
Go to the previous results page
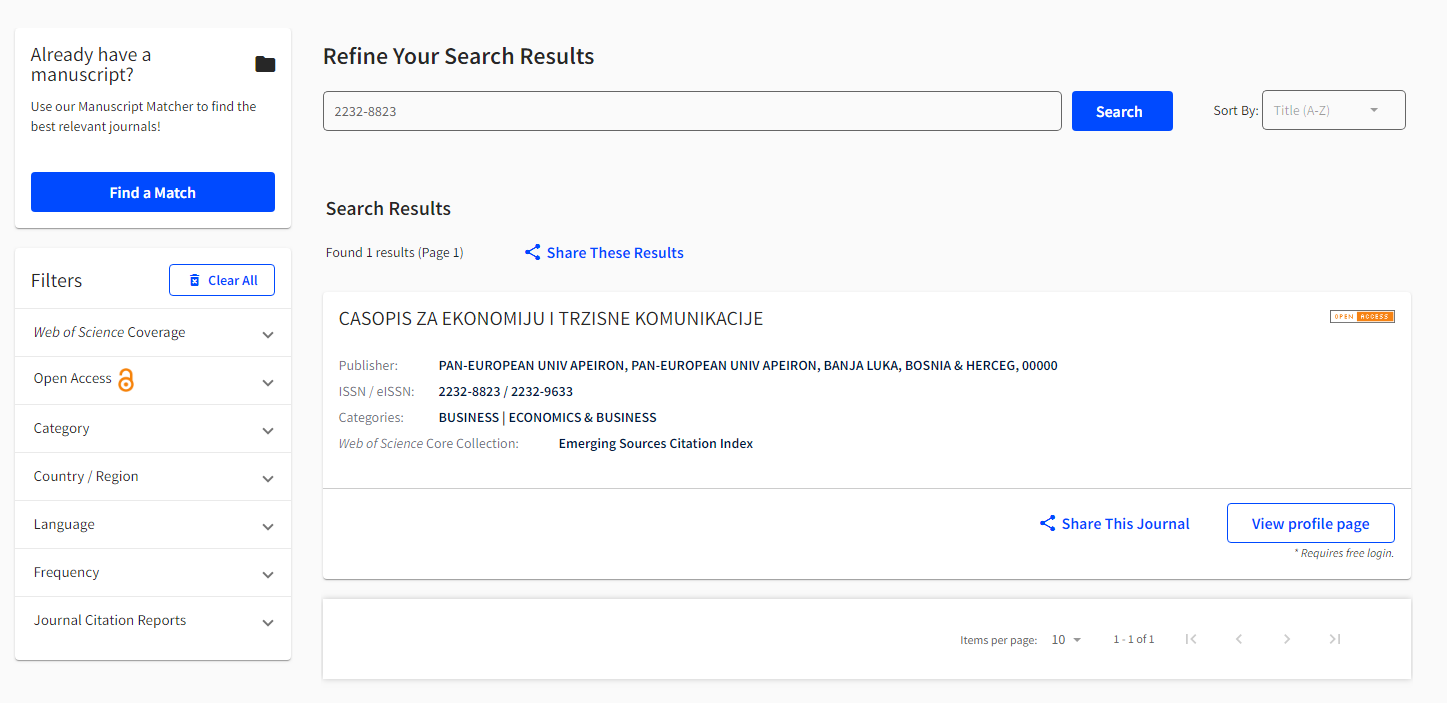pos(1238,639)
